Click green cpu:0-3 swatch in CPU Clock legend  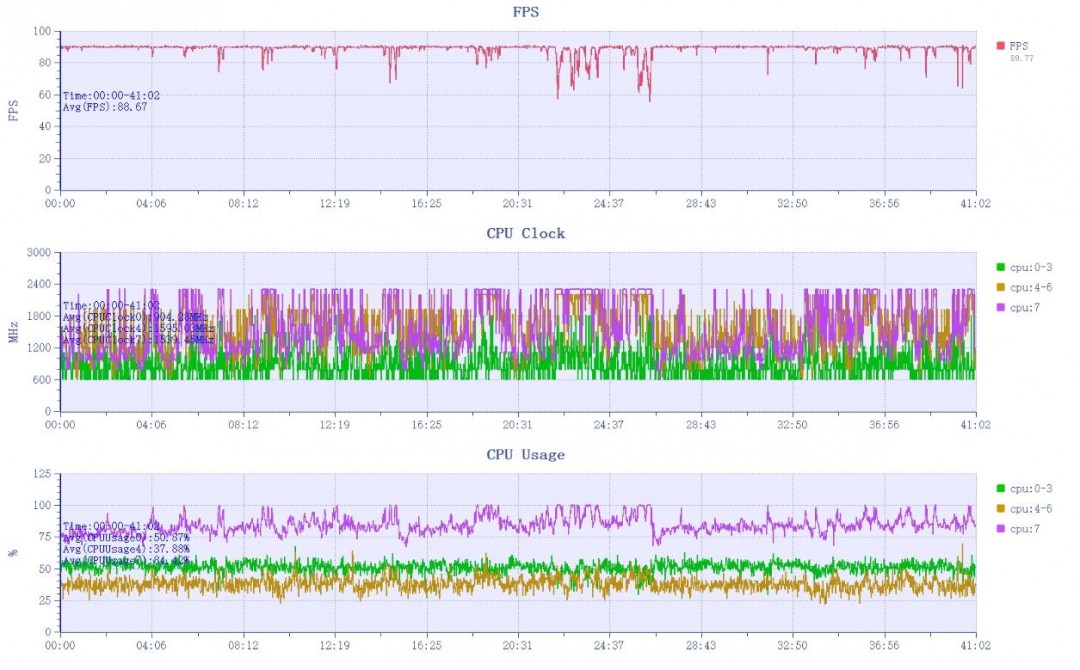[x=1000, y=267]
